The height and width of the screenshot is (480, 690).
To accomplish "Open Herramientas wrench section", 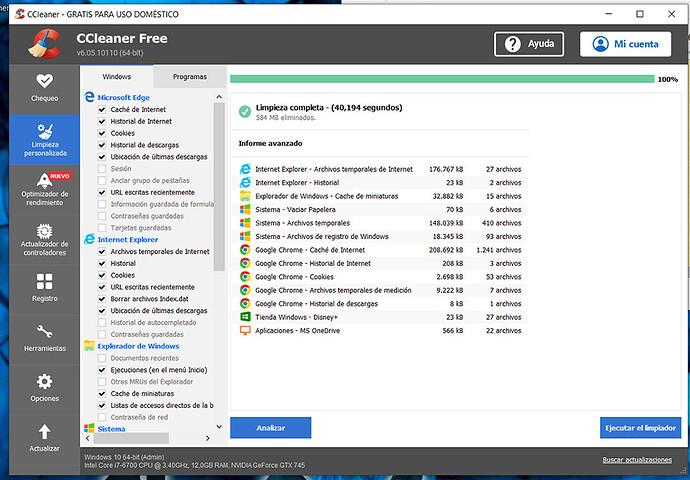I will click(44, 339).
